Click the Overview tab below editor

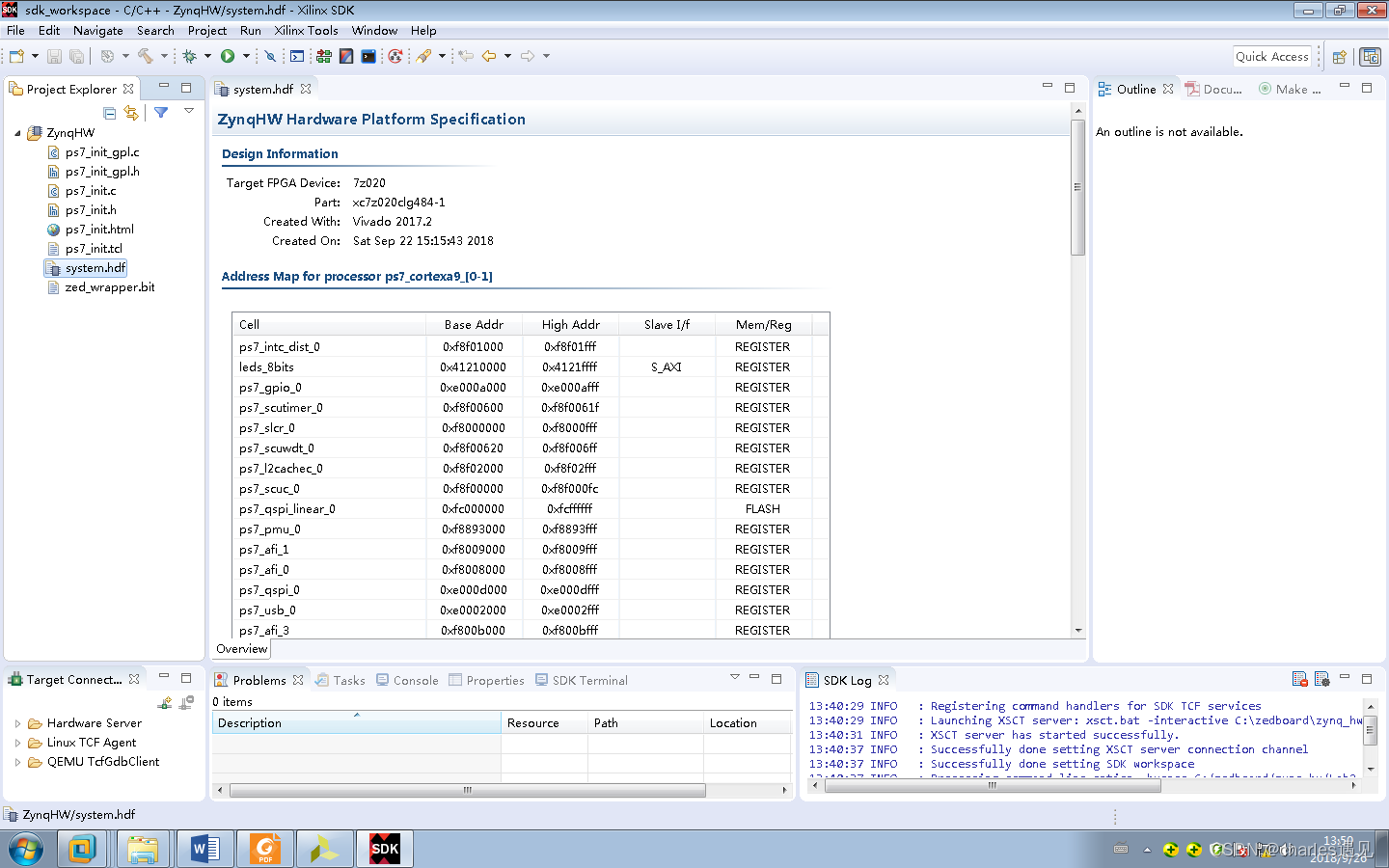pyautogui.click(x=242, y=649)
